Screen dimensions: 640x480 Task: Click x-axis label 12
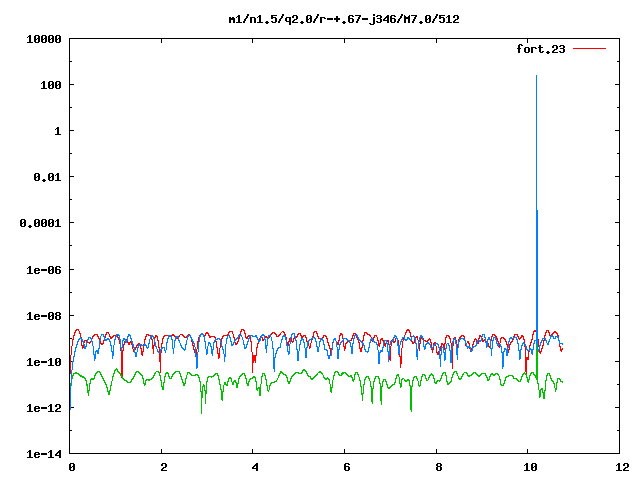click(622, 467)
